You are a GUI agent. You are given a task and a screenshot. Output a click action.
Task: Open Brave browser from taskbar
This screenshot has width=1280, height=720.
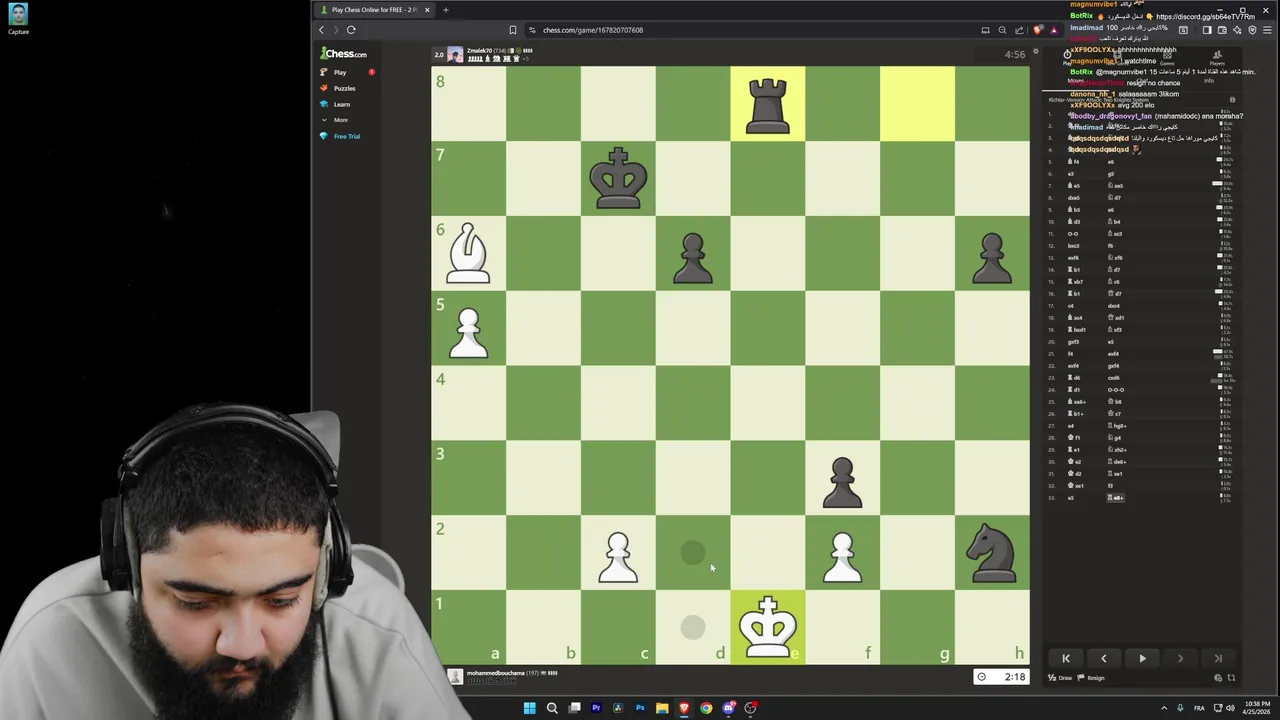(684, 708)
